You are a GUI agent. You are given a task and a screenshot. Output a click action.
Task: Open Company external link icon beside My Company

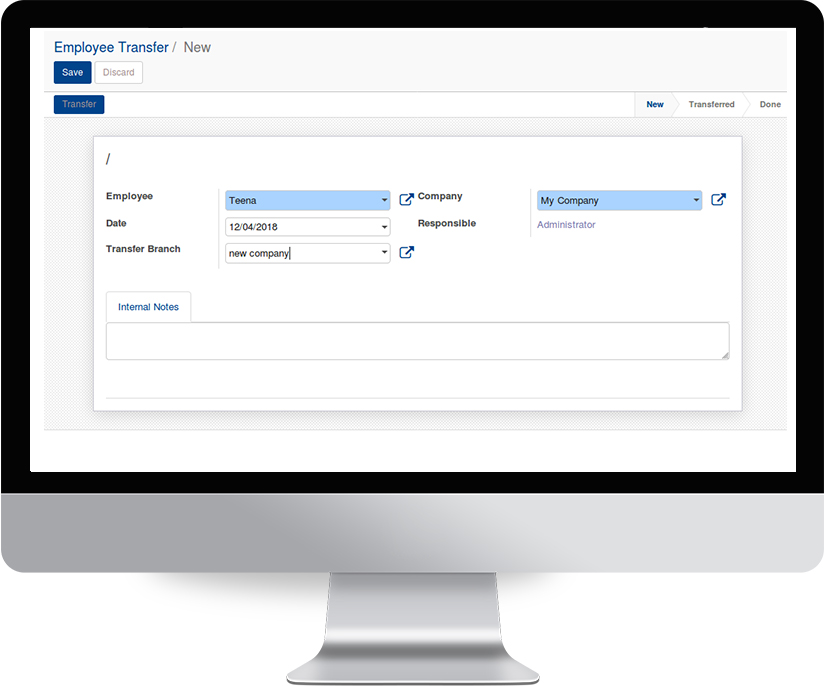click(718, 199)
